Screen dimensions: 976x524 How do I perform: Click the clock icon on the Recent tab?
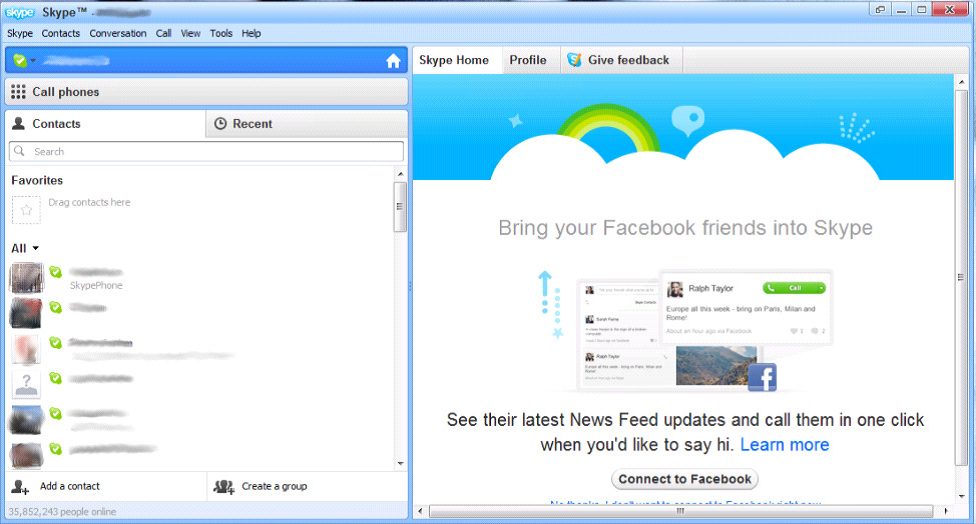pyautogui.click(x=220, y=124)
